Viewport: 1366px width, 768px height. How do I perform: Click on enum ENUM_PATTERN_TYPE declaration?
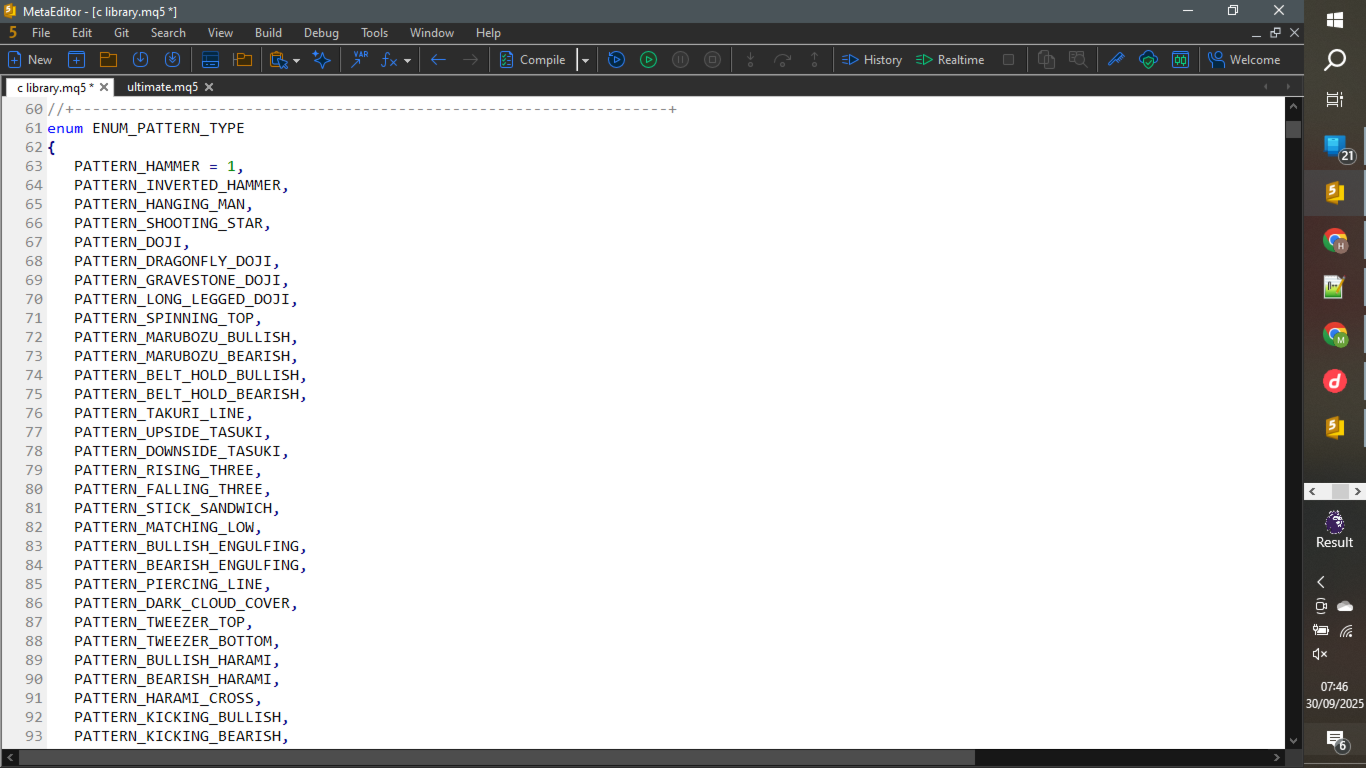[146, 128]
